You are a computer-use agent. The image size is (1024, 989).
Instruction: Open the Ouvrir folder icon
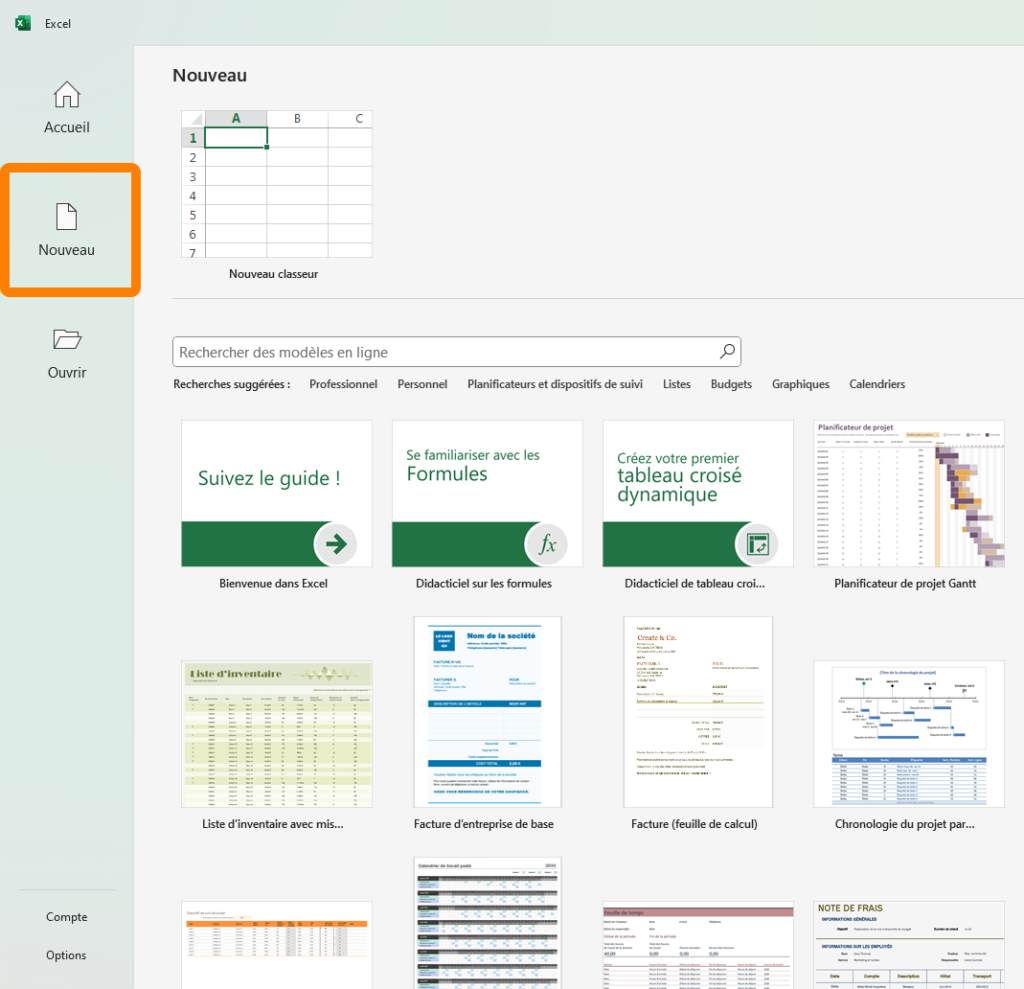(x=67, y=340)
